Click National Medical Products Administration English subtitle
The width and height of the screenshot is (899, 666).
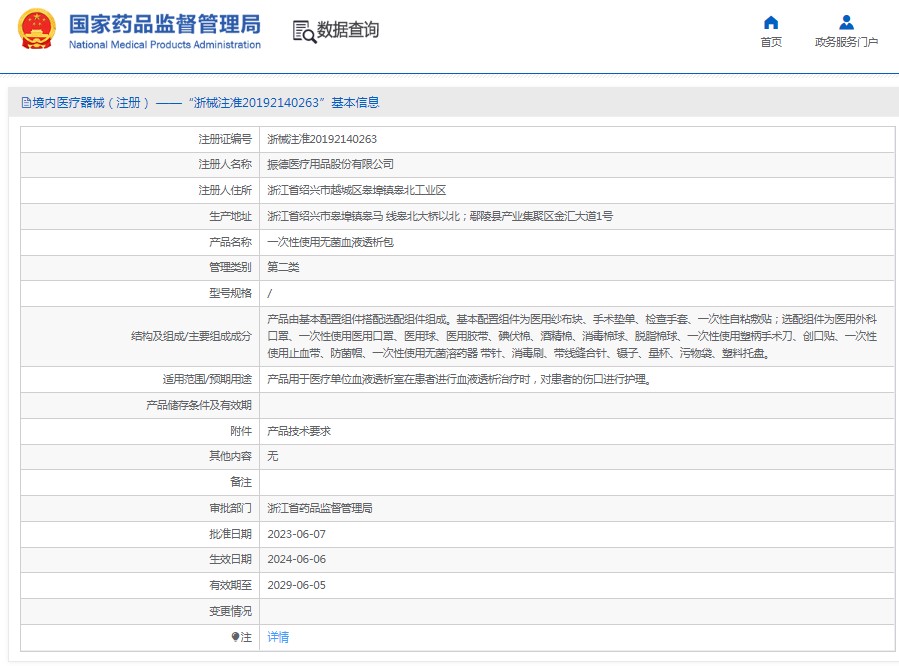point(164,45)
